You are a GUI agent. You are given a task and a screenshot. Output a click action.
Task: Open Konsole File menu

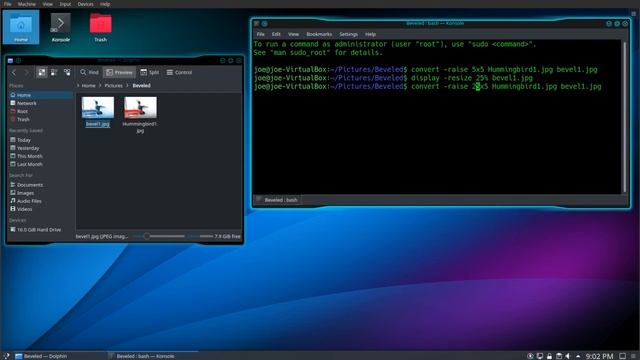[260, 34]
